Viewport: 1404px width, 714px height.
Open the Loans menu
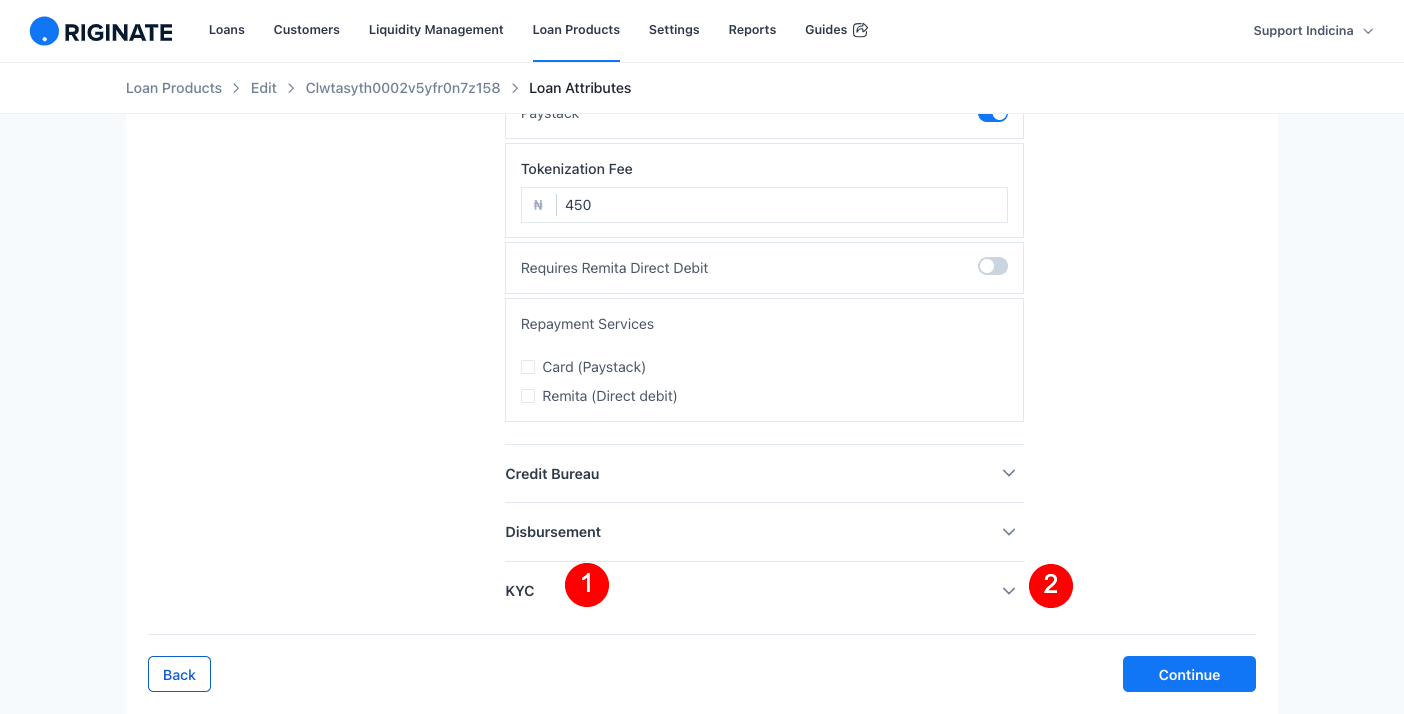coord(227,30)
